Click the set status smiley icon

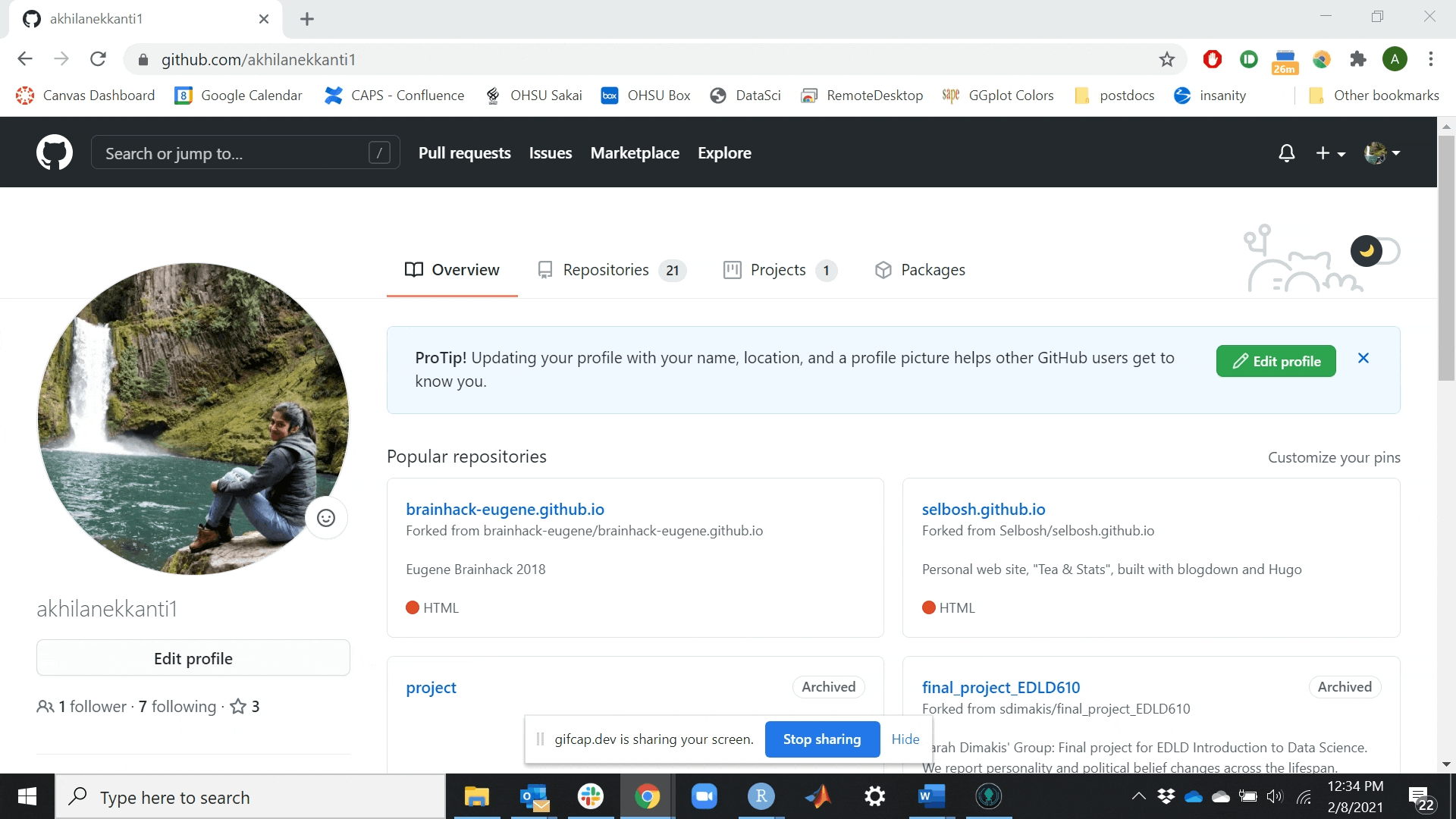[x=326, y=518]
